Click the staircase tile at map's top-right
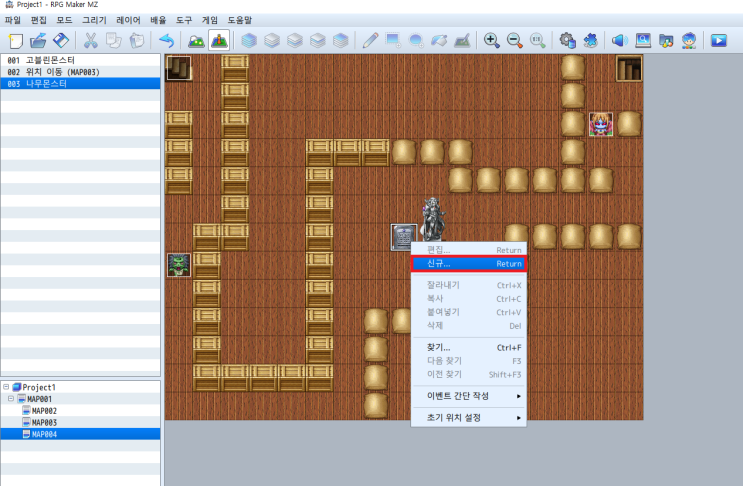 (629, 68)
